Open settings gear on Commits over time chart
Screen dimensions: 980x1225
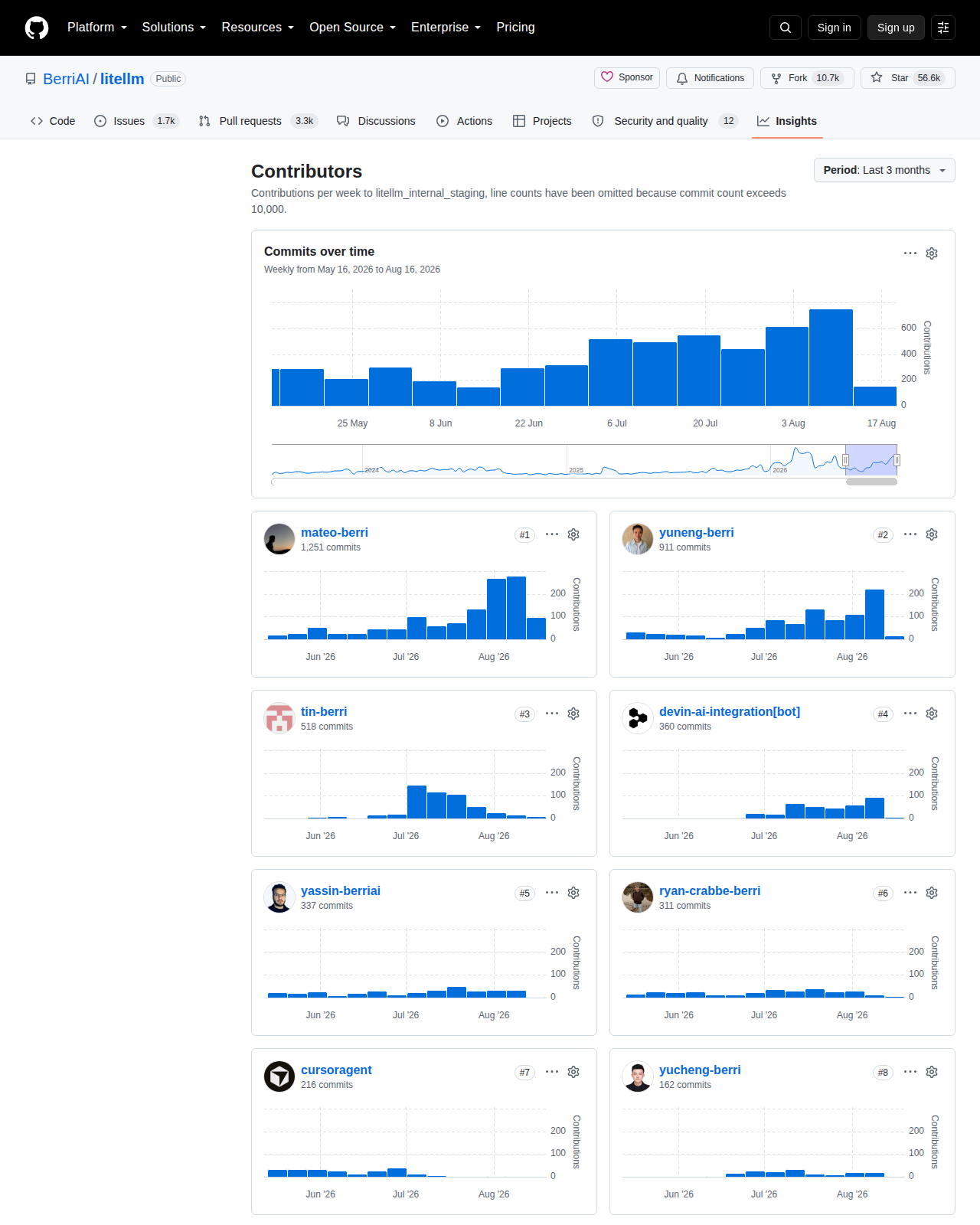(x=932, y=253)
